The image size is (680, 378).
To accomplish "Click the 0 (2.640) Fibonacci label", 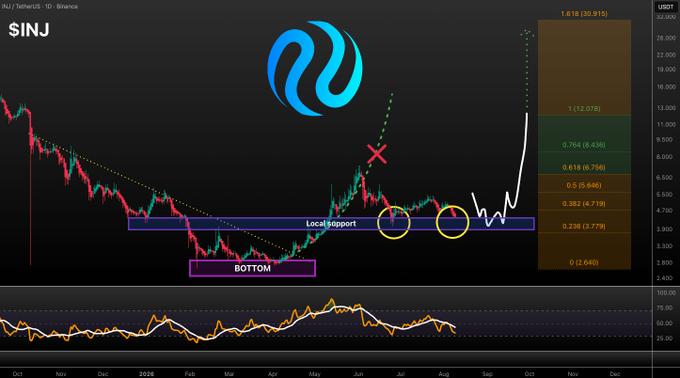I will click(584, 263).
